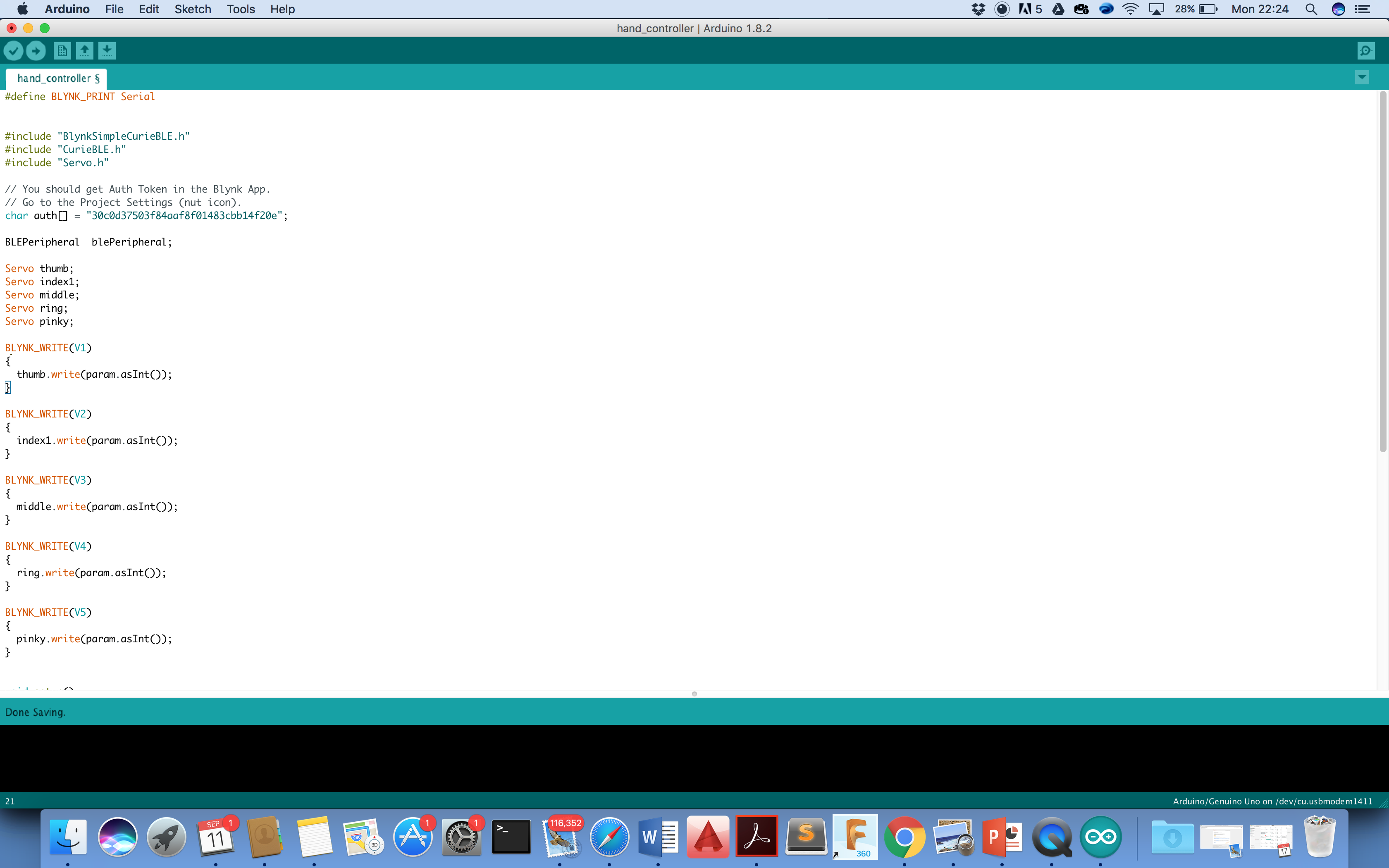Open Safari from the Dock
The image size is (1389, 868).
[x=609, y=837]
